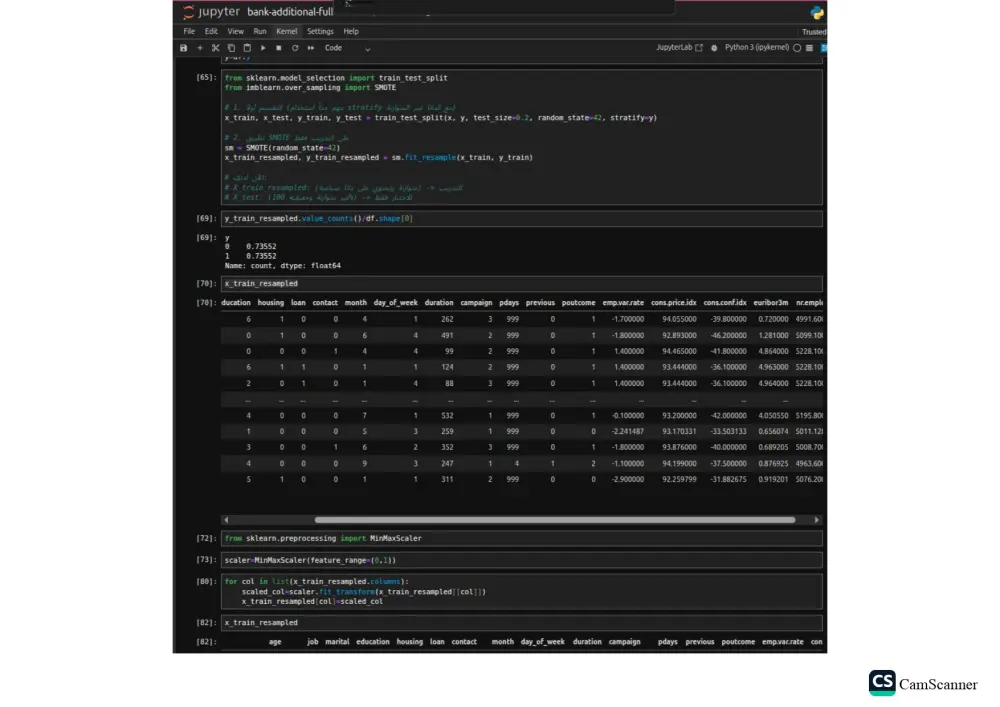The height and width of the screenshot is (707, 1000).
Task: Insert a new cell with the plus icon
Action: (199, 47)
